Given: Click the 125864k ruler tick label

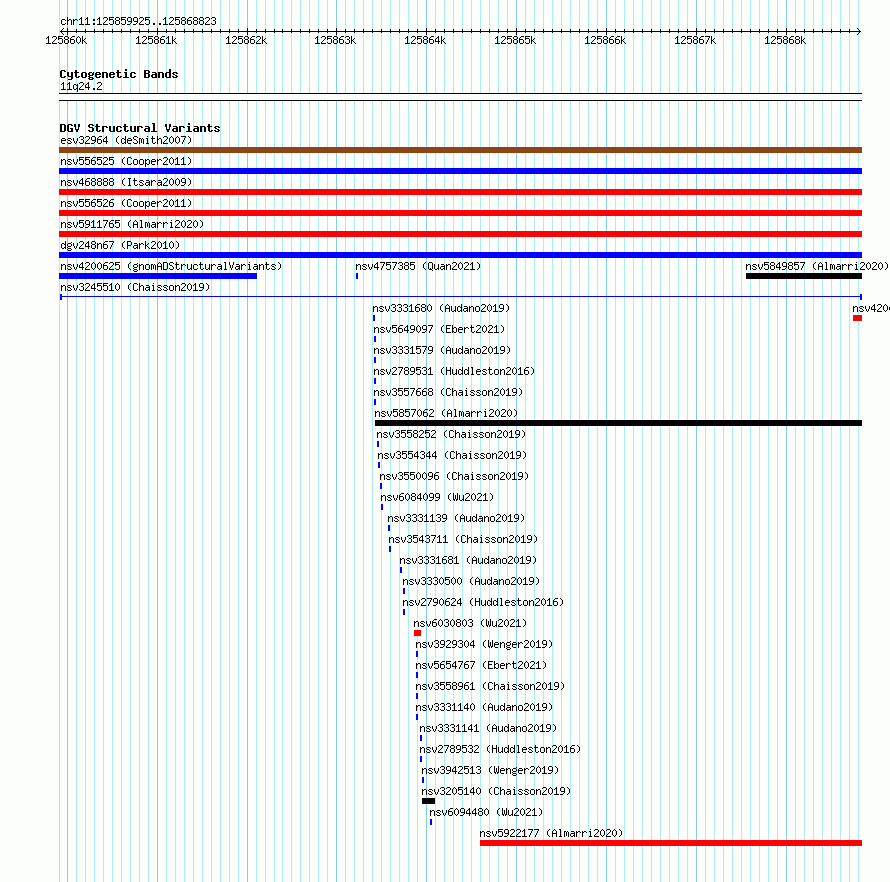Looking at the screenshot, I should tap(425, 40).
